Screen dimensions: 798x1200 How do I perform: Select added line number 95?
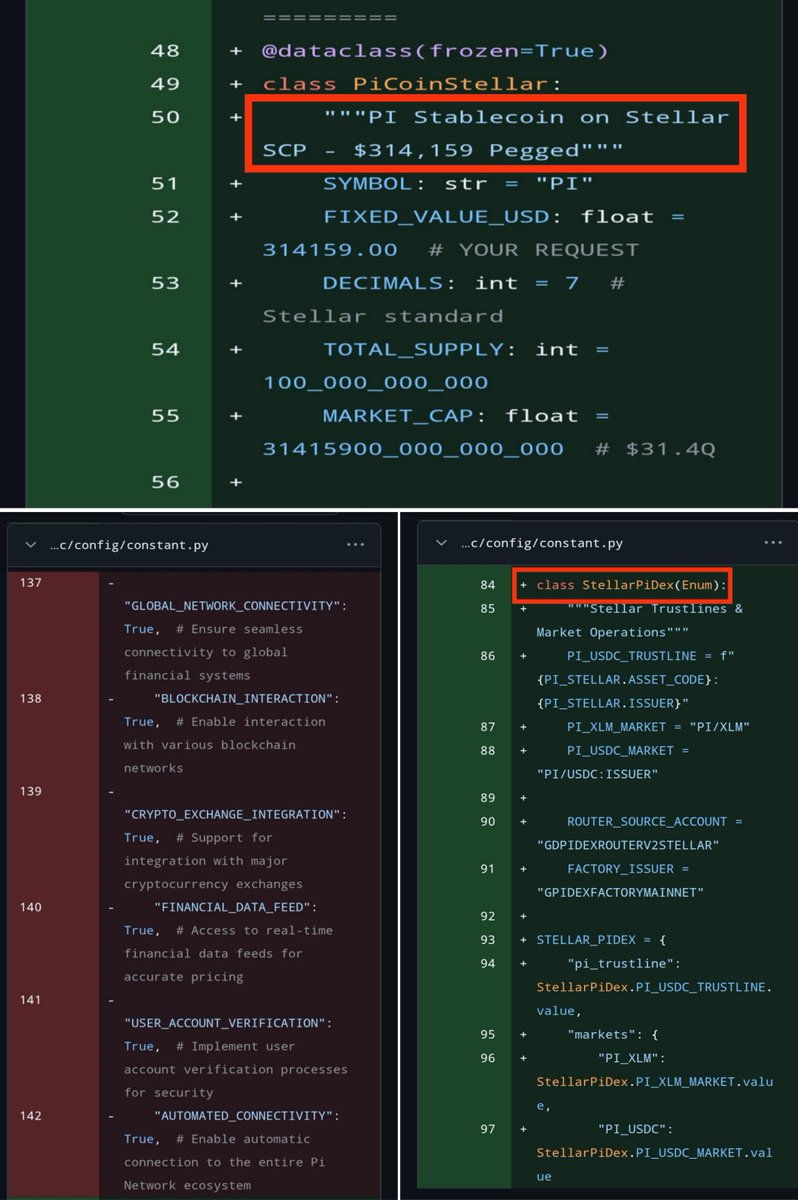pos(488,1034)
